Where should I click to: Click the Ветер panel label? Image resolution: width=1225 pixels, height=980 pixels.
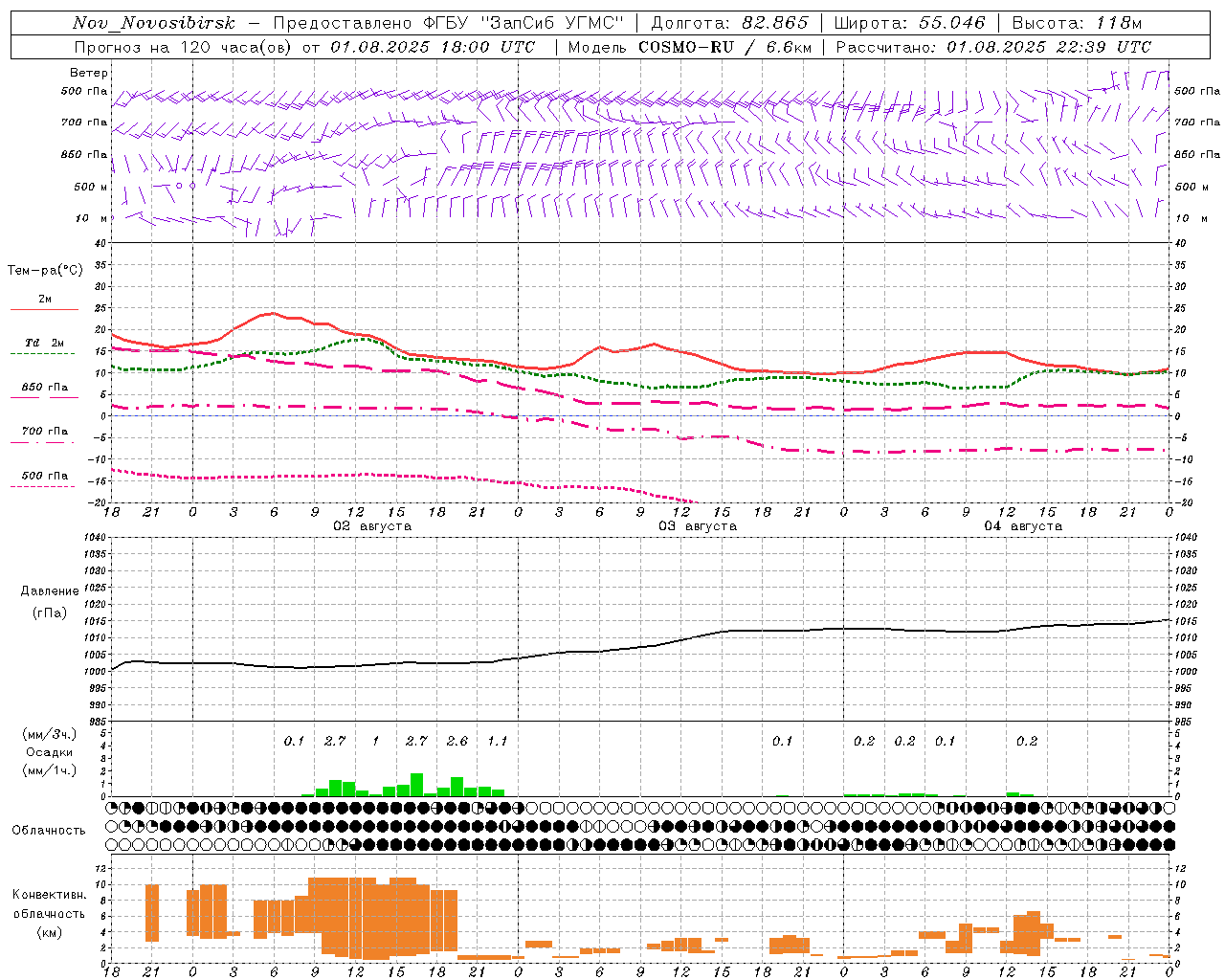(x=88, y=73)
